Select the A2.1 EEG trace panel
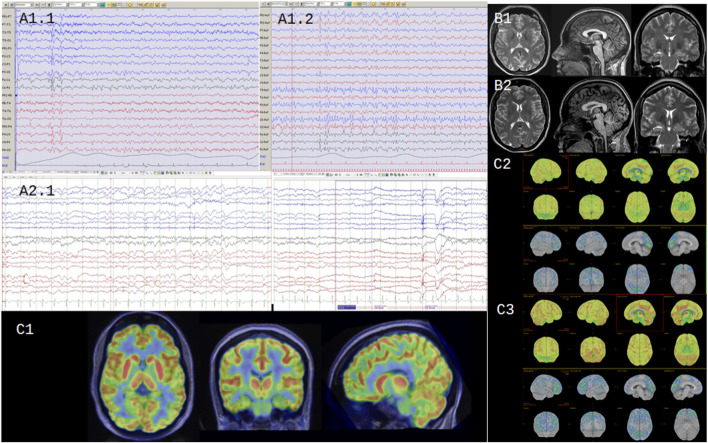 136,243
